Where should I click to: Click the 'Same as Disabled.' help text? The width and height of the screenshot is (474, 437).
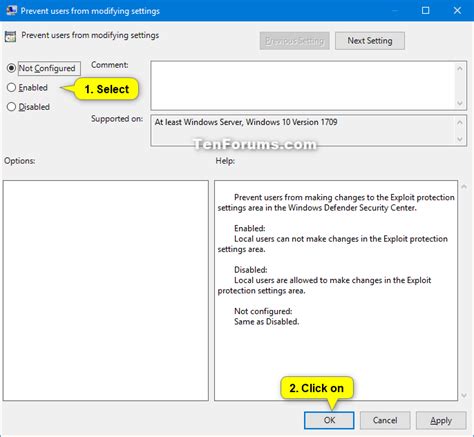(x=266, y=322)
